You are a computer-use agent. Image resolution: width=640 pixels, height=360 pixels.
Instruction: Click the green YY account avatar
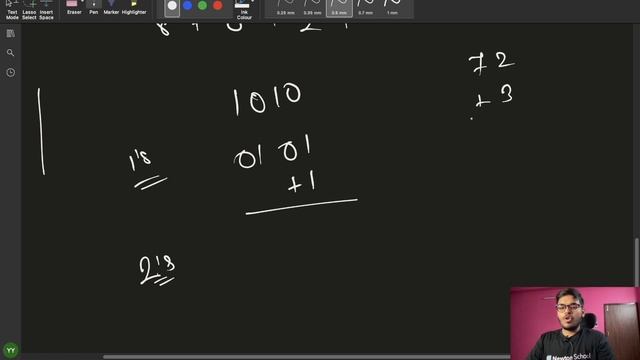click(11, 350)
